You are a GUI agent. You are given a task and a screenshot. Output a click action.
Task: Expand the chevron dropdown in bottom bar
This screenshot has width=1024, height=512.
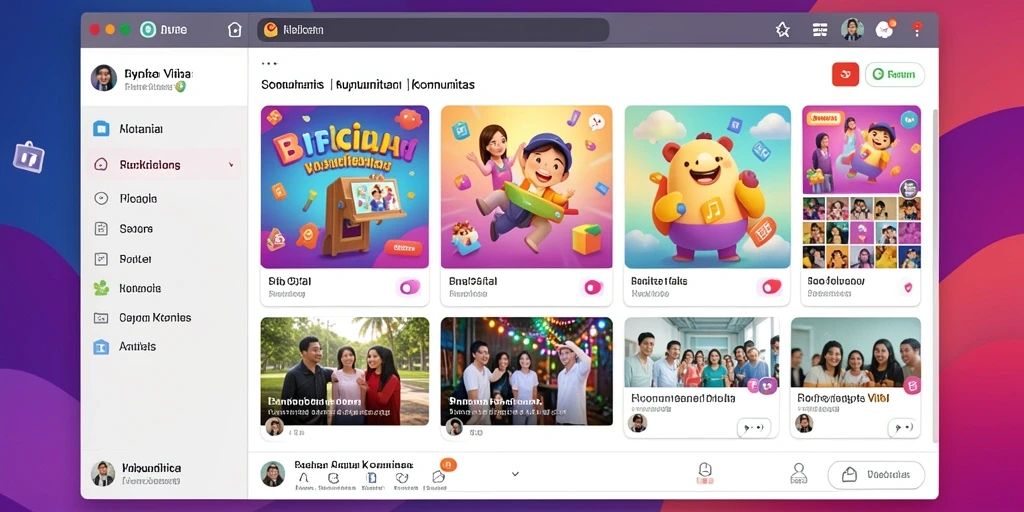click(x=515, y=474)
